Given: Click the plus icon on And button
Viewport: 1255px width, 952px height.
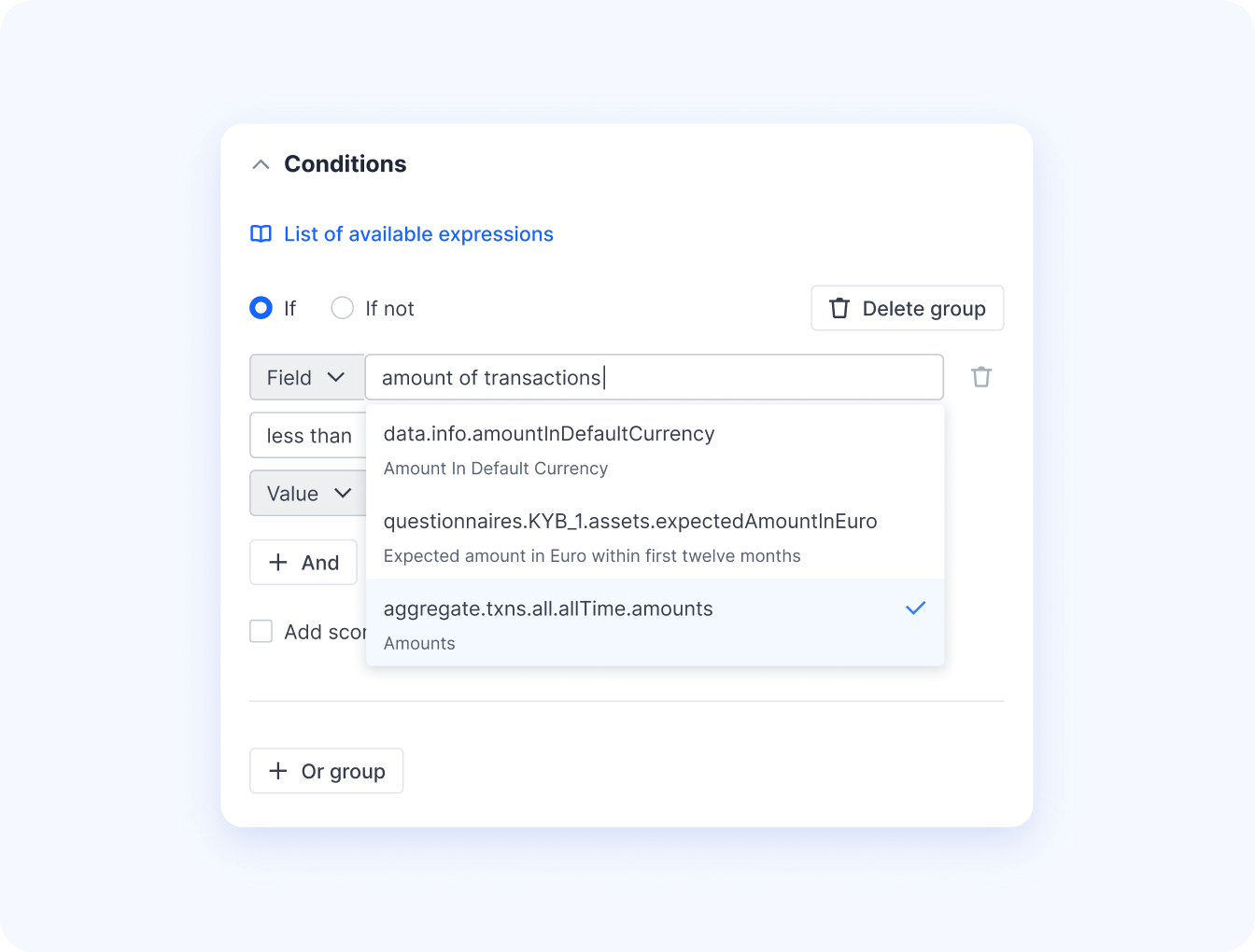Looking at the screenshot, I should (278, 562).
